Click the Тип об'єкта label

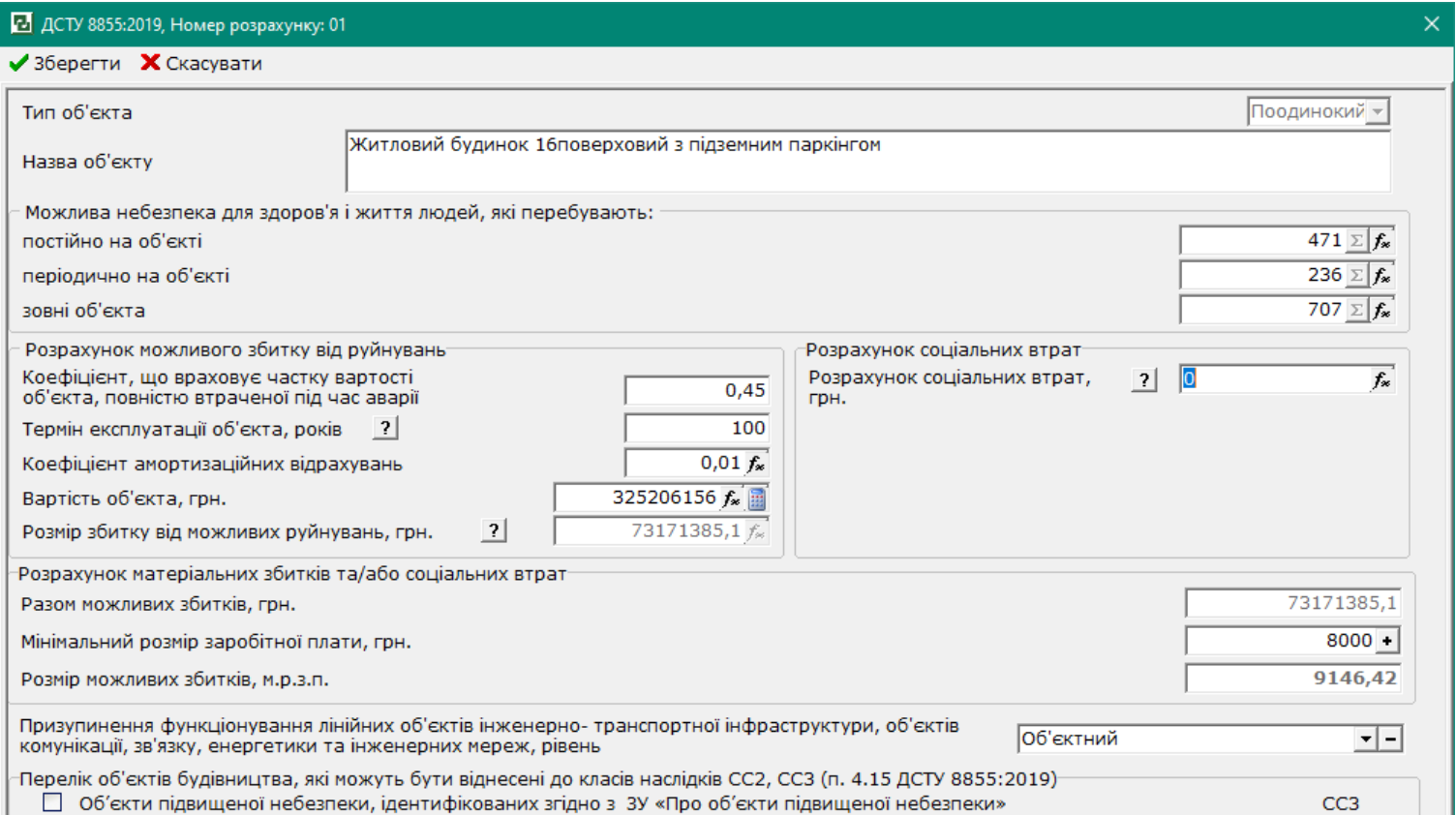[x=77, y=113]
